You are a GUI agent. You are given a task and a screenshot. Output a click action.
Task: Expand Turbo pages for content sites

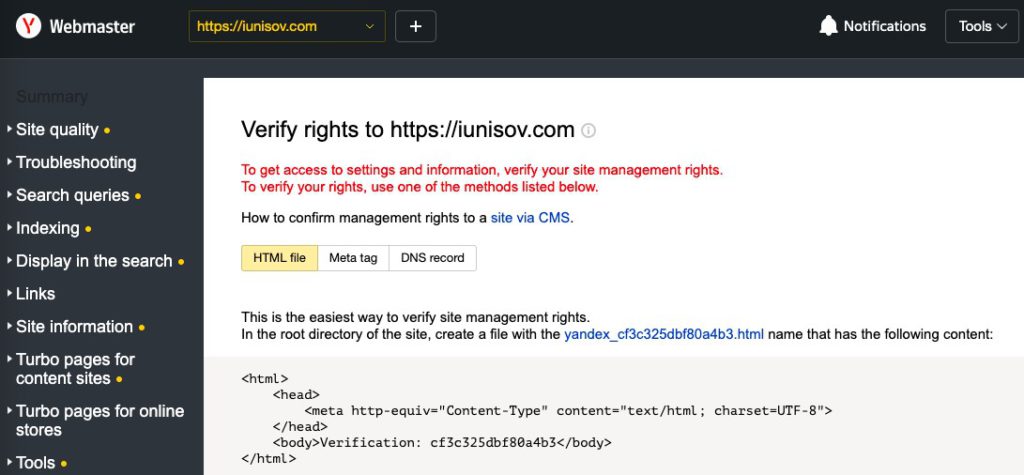[x=75, y=369]
